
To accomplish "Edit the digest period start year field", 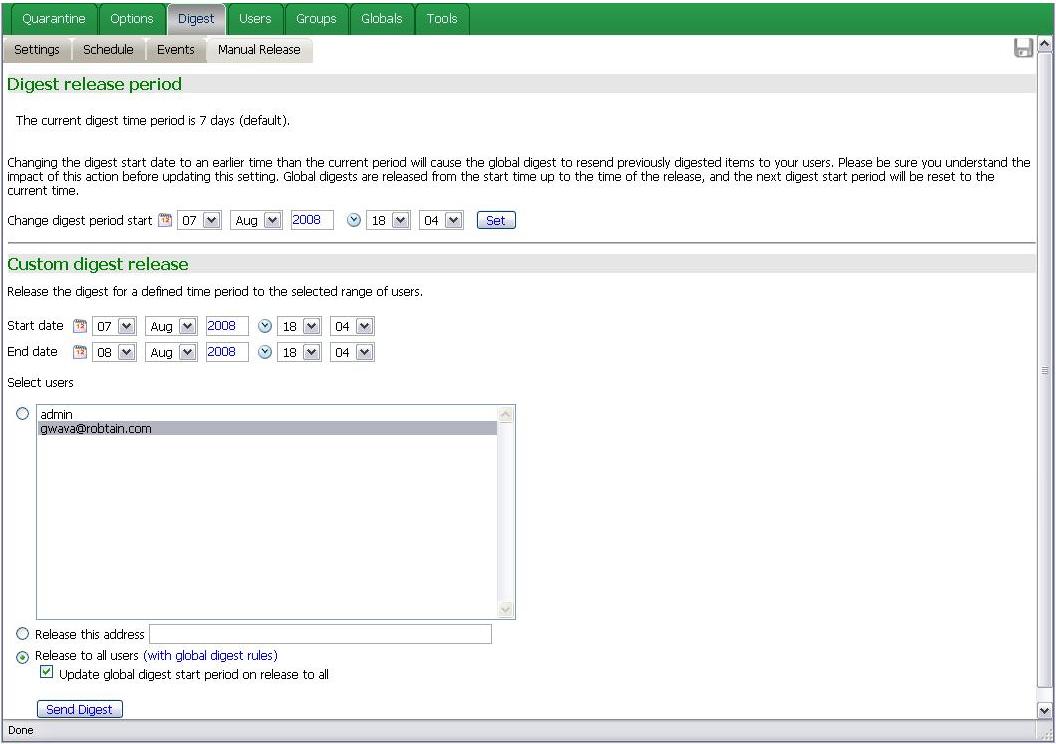I will (312, 220).
